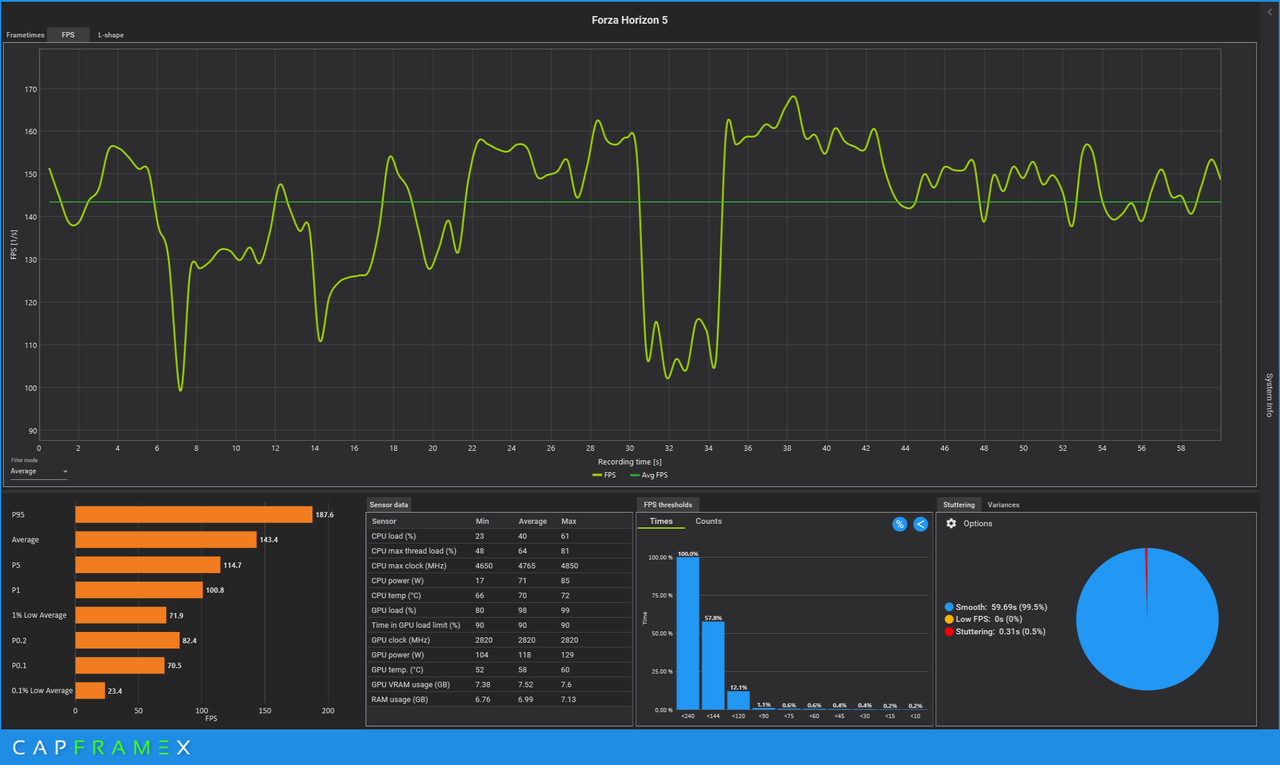Open the L-shape tab
Image resolution: width=1280 pixels, height=765 pixels.
(111, 35)
